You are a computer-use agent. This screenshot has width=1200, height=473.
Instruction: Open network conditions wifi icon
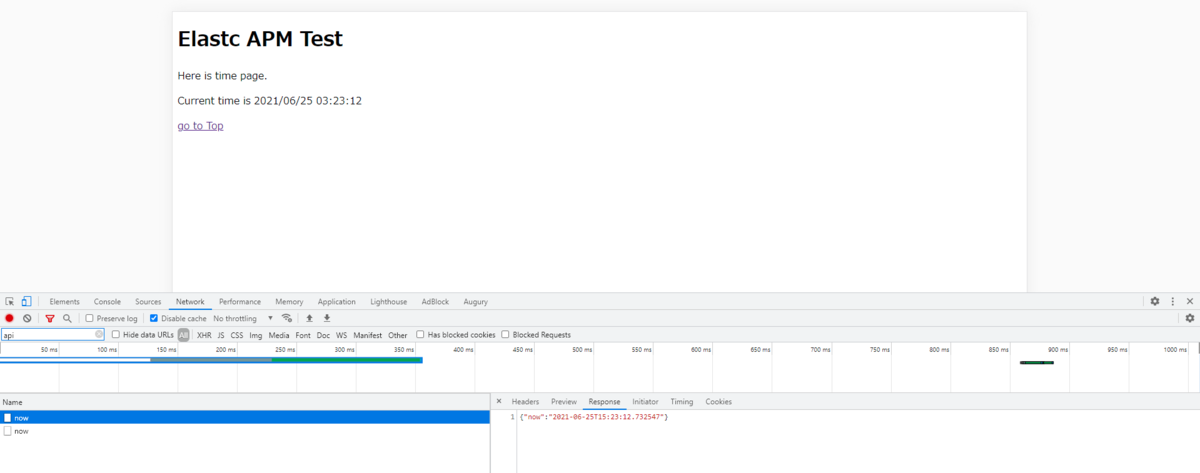[x=287, y=318]
